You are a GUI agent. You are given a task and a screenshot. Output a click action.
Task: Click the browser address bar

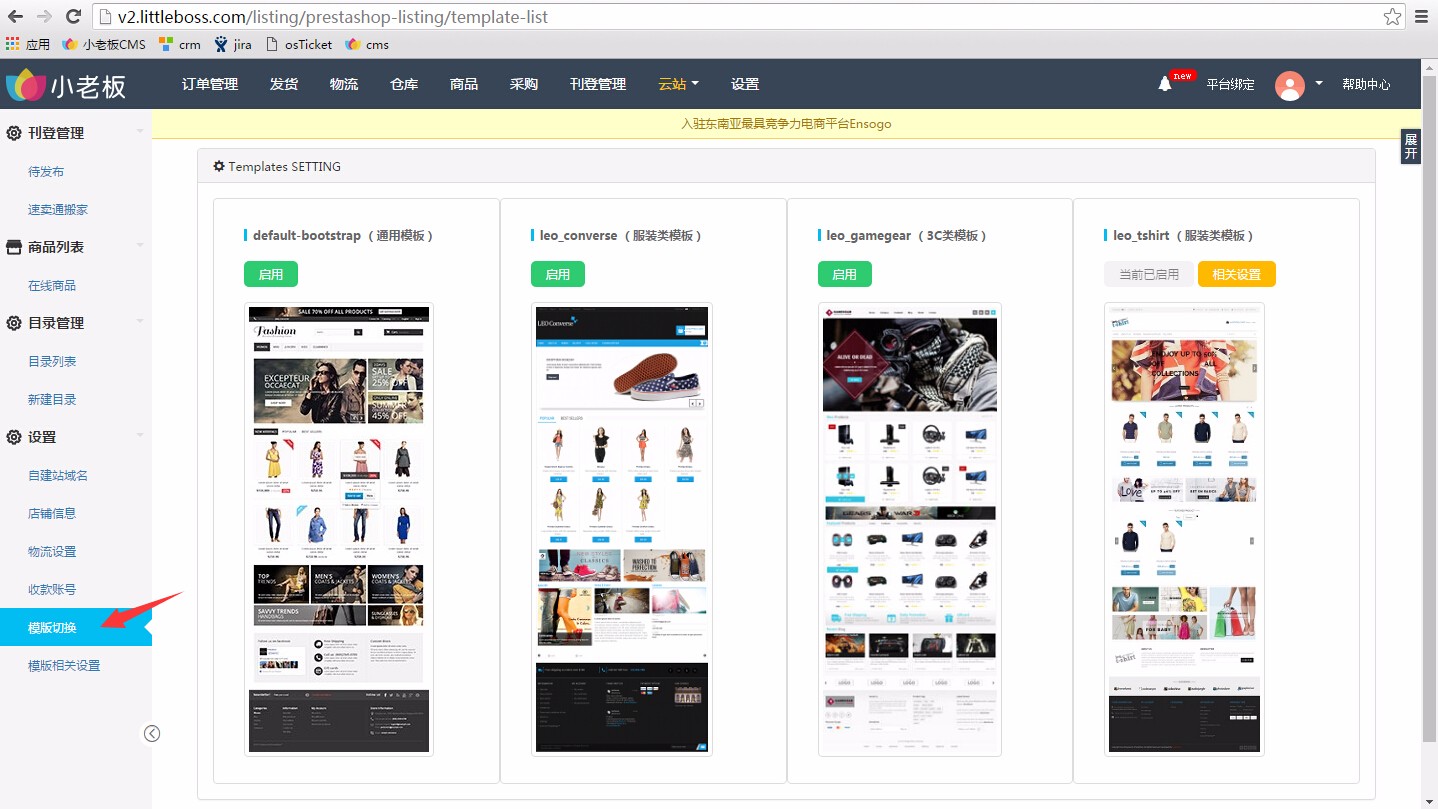point(700,17)
